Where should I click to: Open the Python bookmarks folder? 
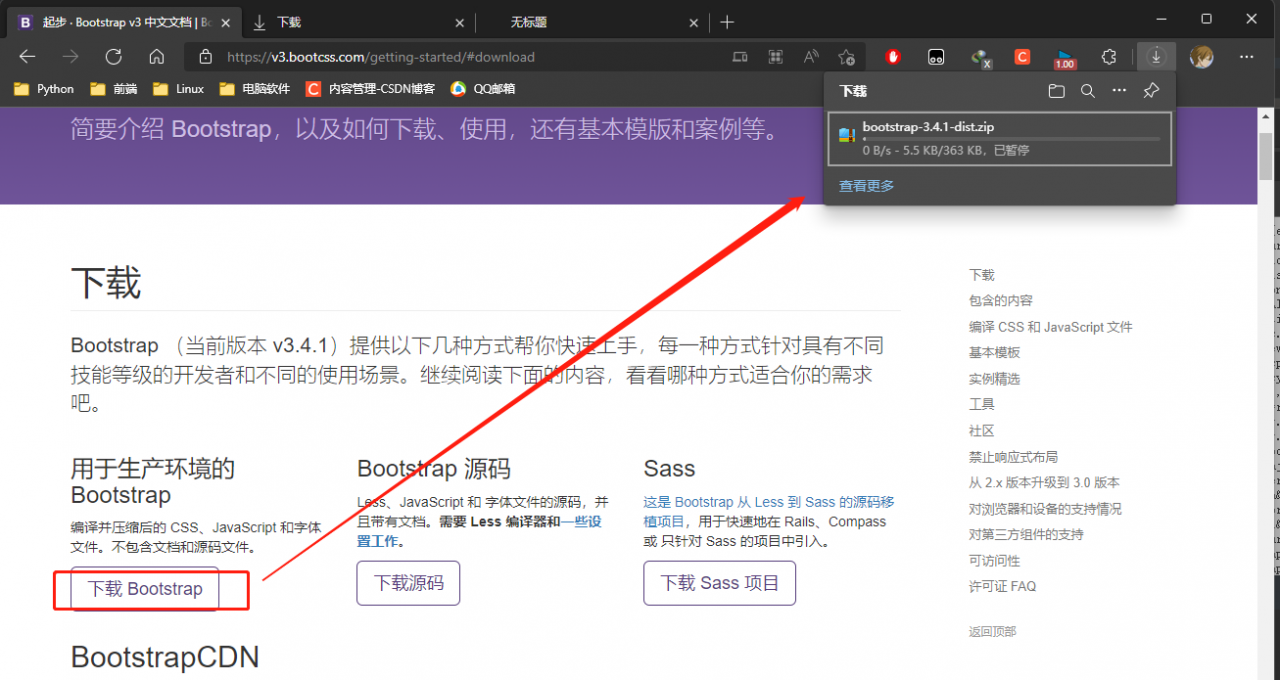click(x=44, y=89)
